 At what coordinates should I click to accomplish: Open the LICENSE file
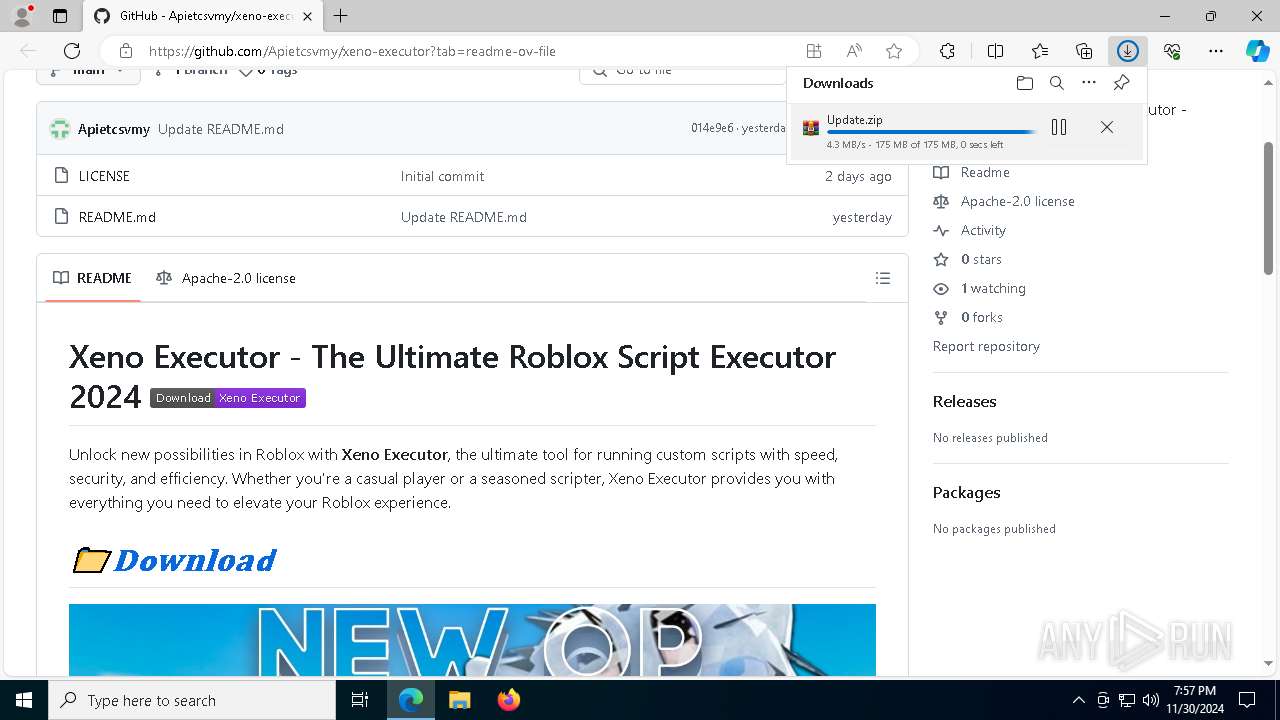(104, 176)
